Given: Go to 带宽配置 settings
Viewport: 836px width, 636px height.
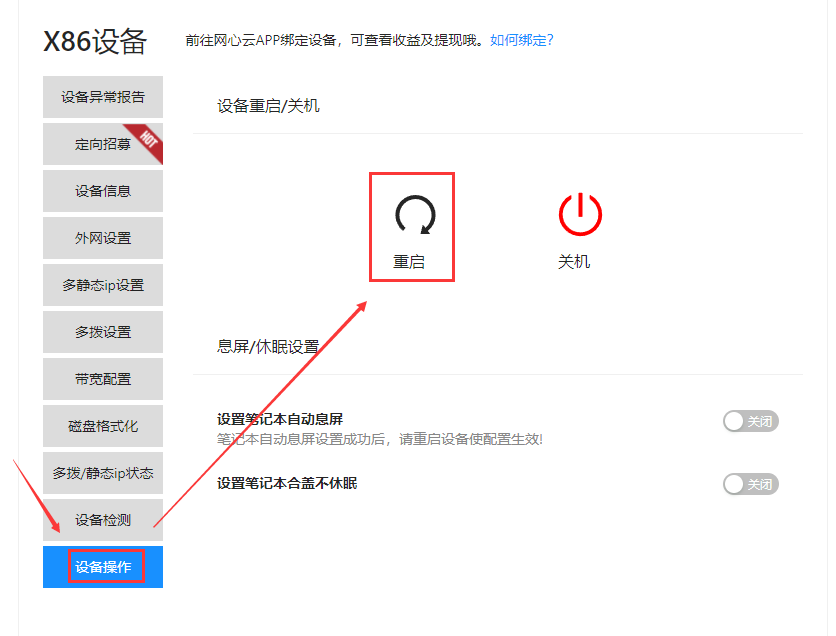Looking at the screenshot, I should (103, 379).
